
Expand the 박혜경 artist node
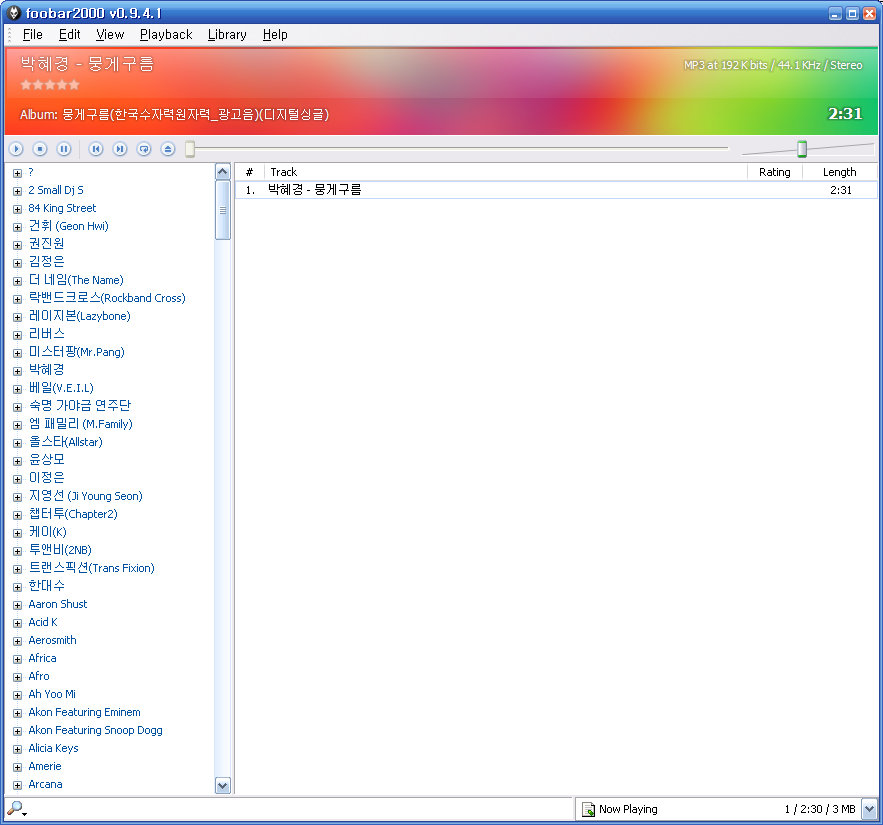click(x=17, y=371)
